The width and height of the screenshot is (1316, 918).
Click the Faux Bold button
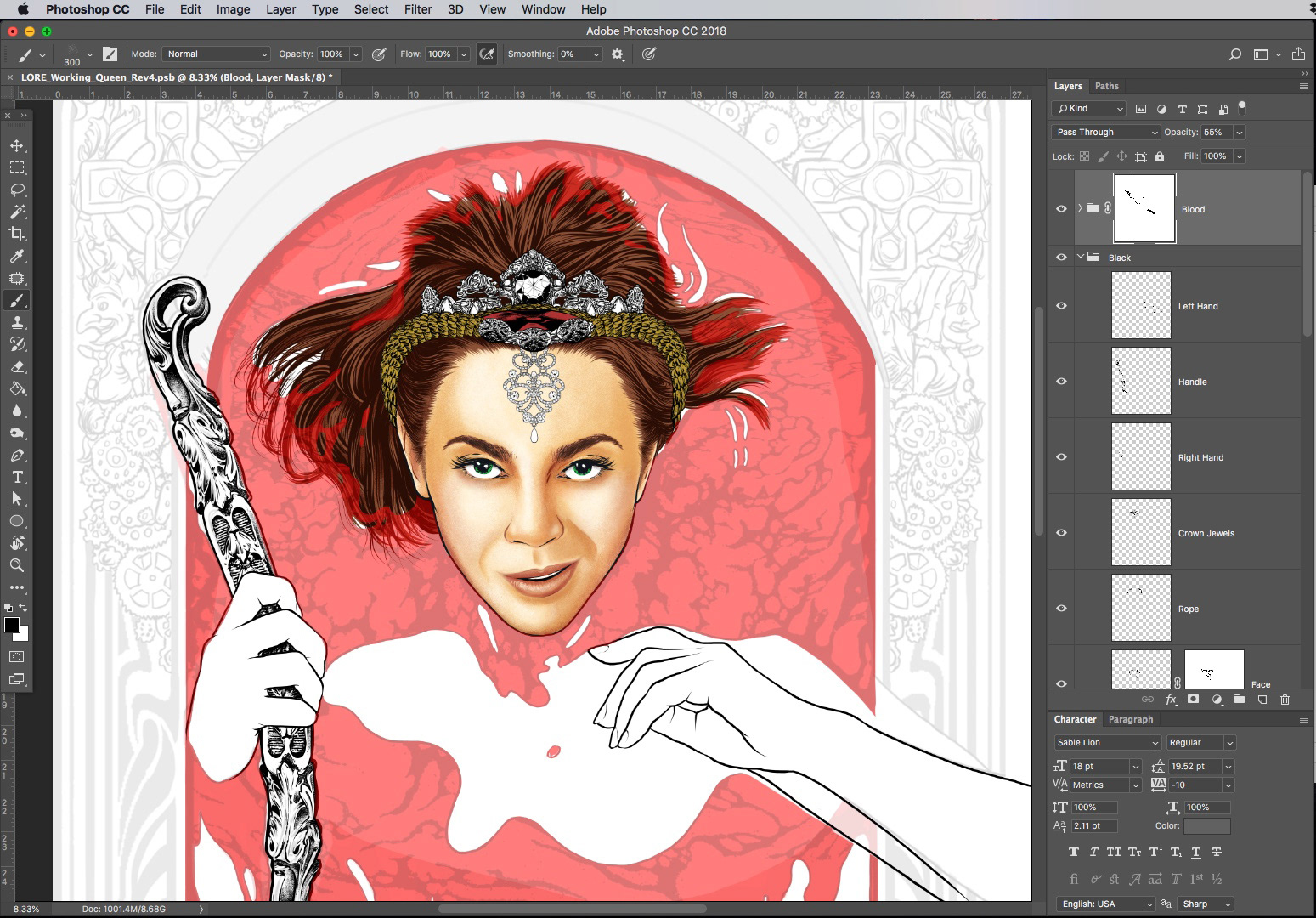(1073, 852)
